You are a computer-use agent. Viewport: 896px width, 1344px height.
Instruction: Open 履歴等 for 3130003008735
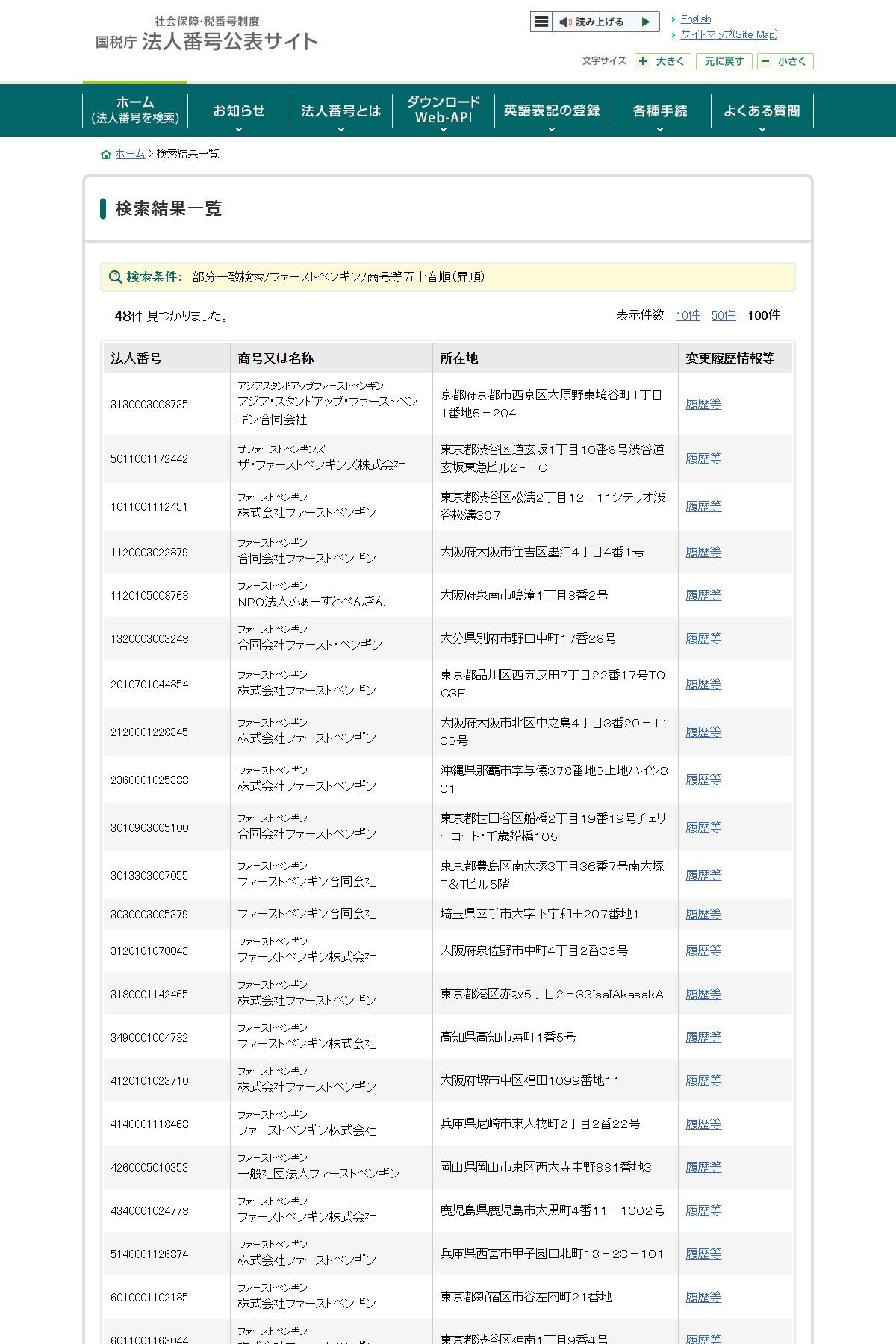(704, 404)
